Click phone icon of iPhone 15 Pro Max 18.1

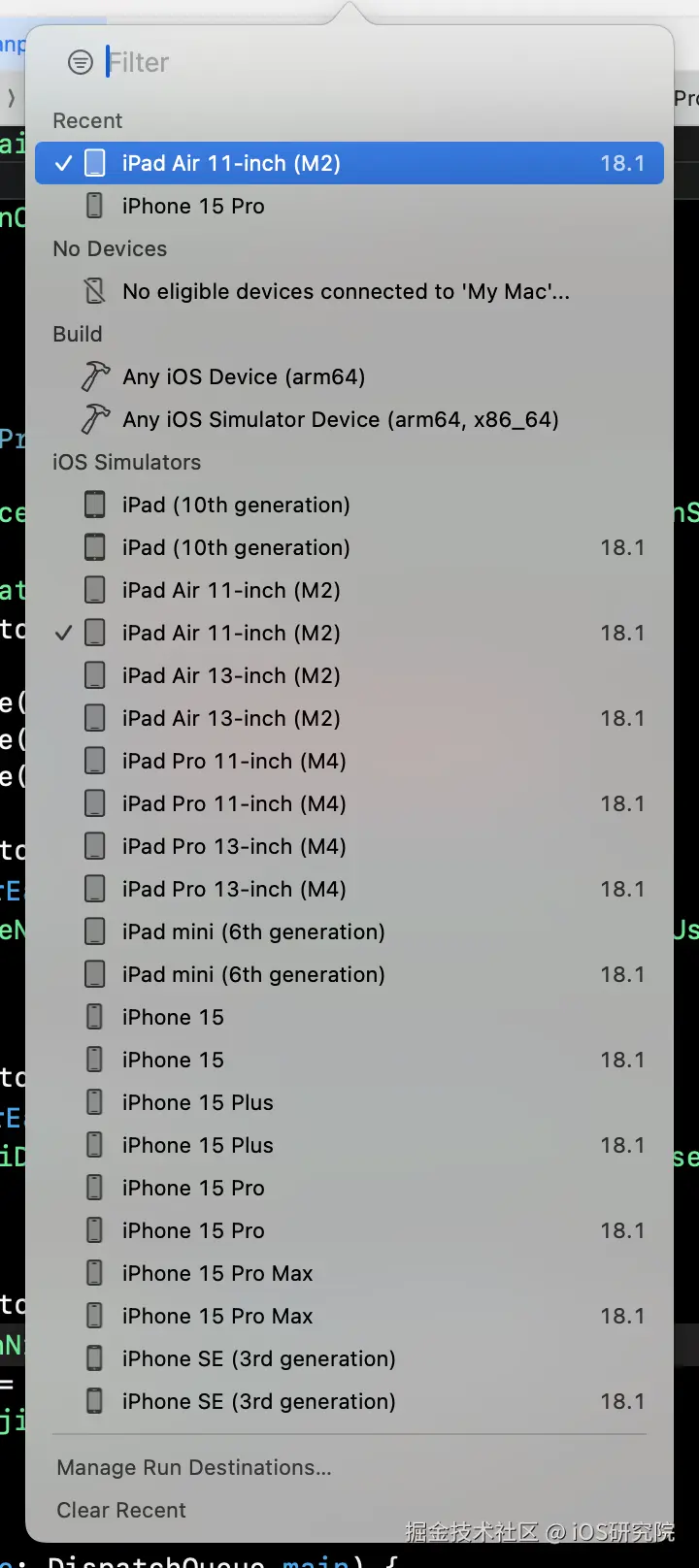[x=94, y=1316]
